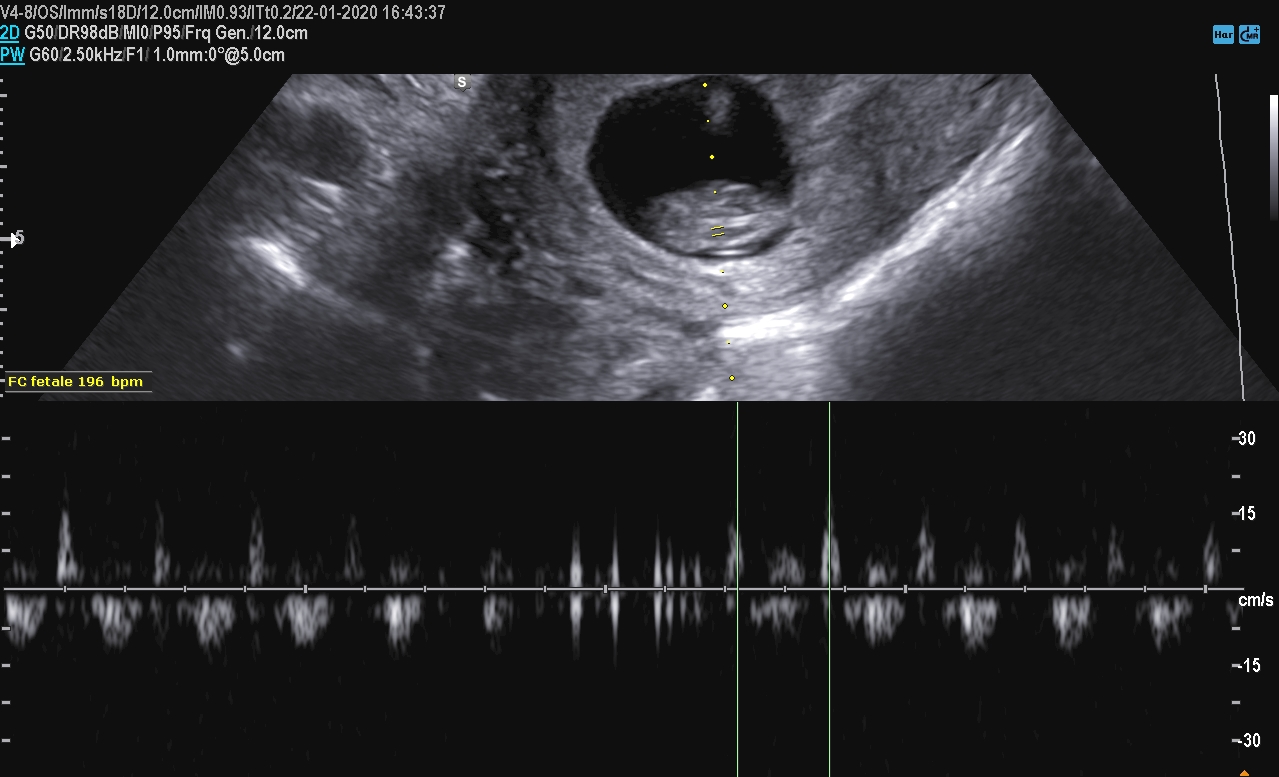The height and width of the screenshot is (777, 1279).
Task: Click the MR+ icon in top right
Action: (1249, 35)
